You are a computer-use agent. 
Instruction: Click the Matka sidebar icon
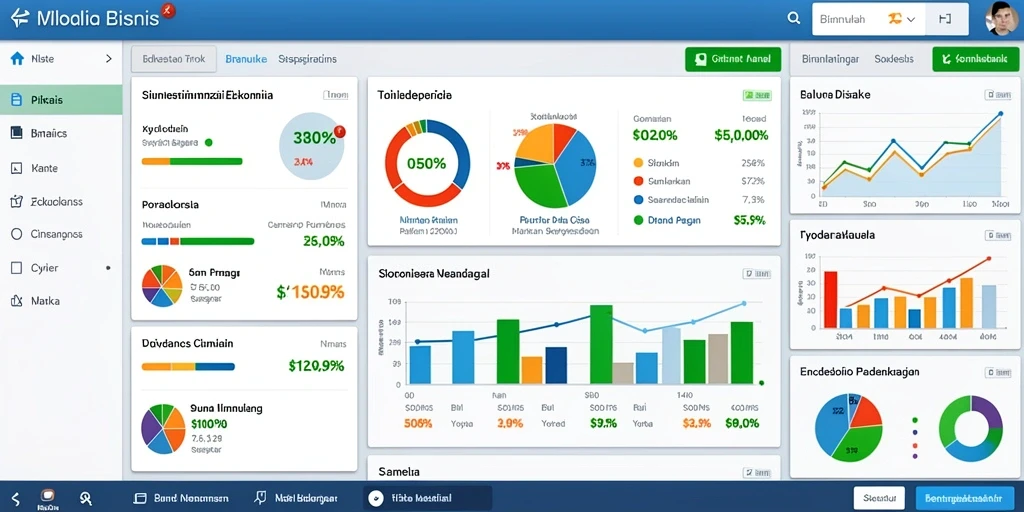pos(17,301)
